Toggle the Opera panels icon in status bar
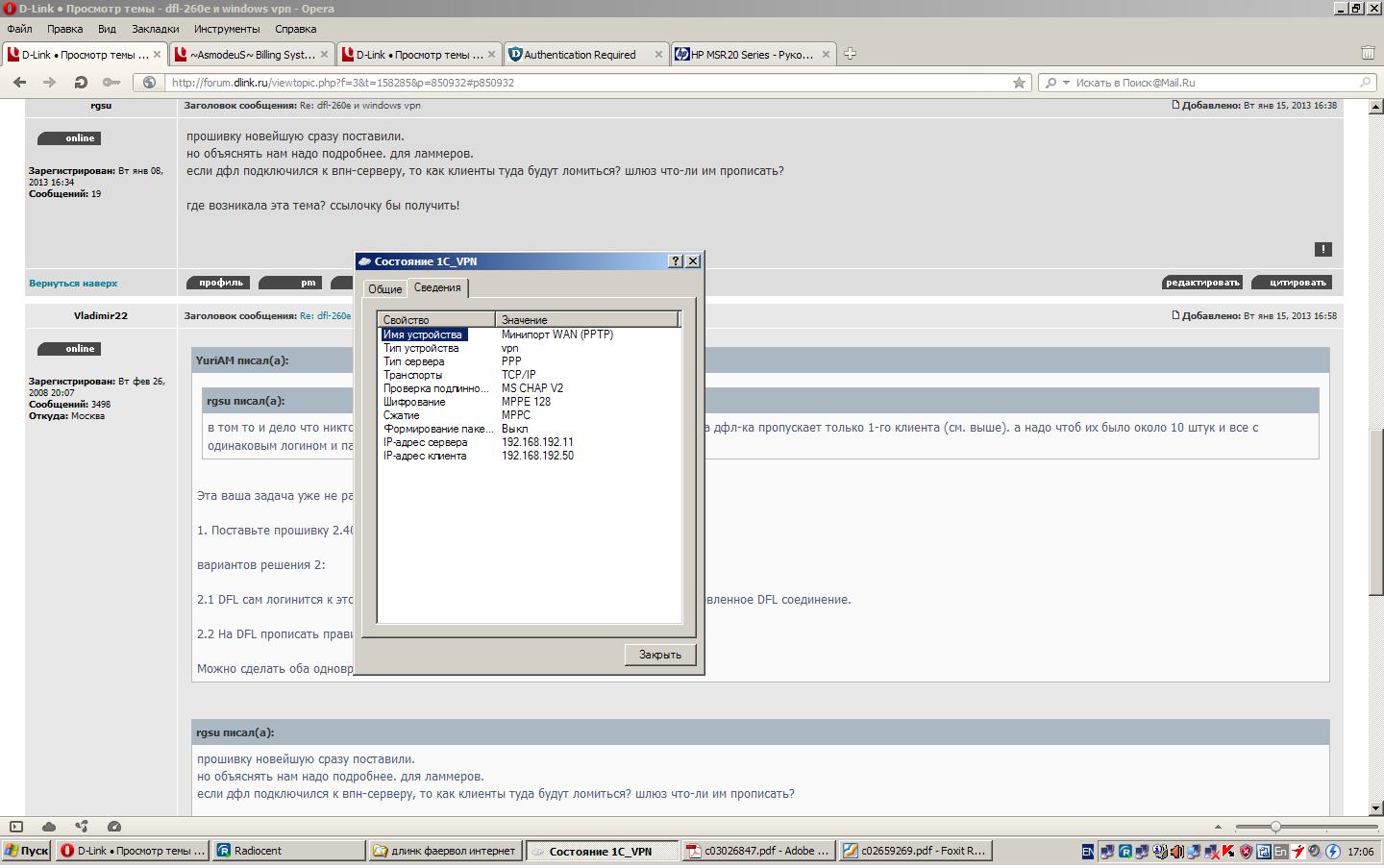The image size is (1384, 868). pos(16,827)
